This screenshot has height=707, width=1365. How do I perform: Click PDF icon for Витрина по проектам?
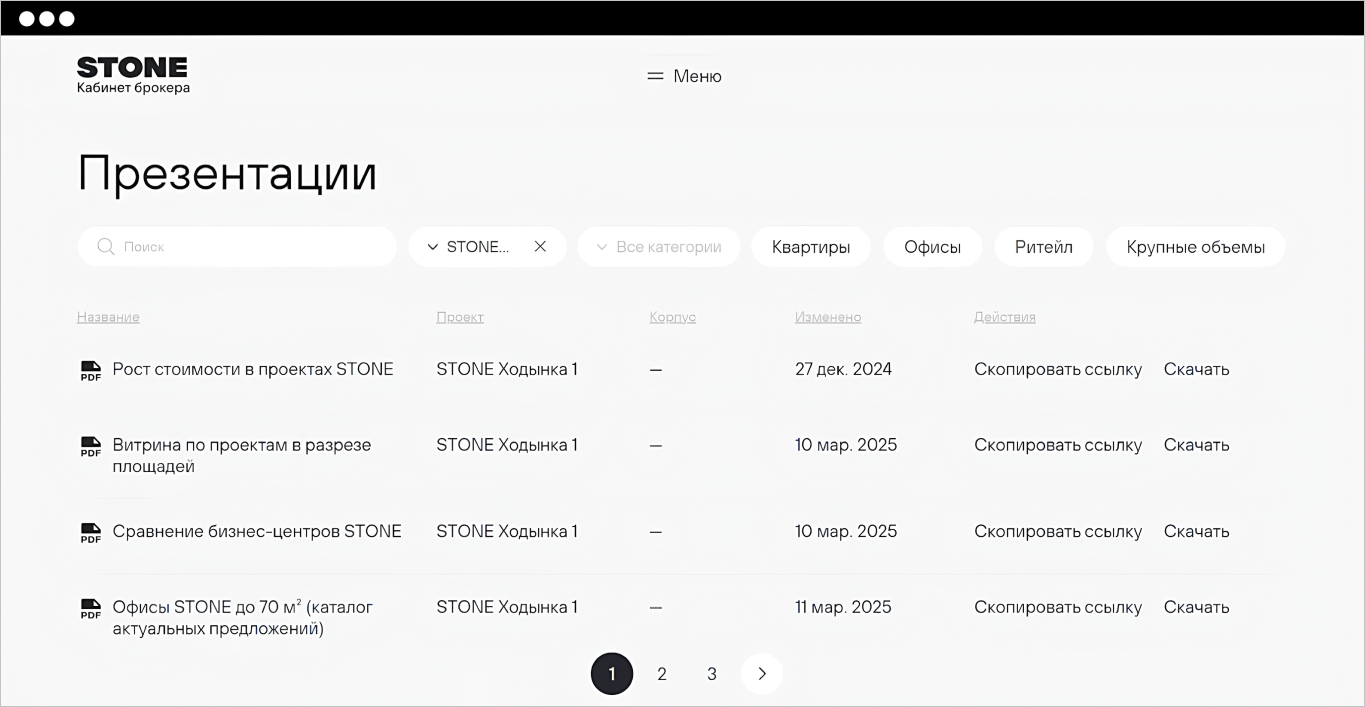[91, 447]
